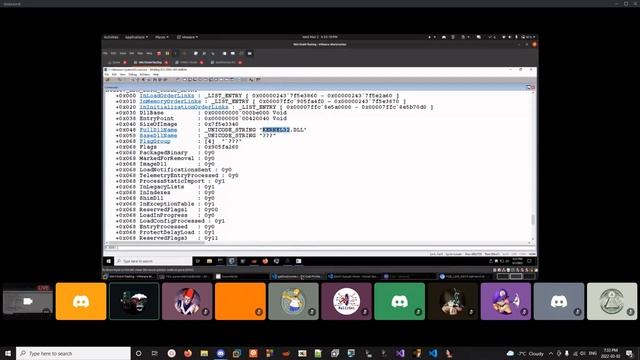Select the gray Discord avatar participant tile
This screenshot has width=640, height=360.
tap(558, 301)
